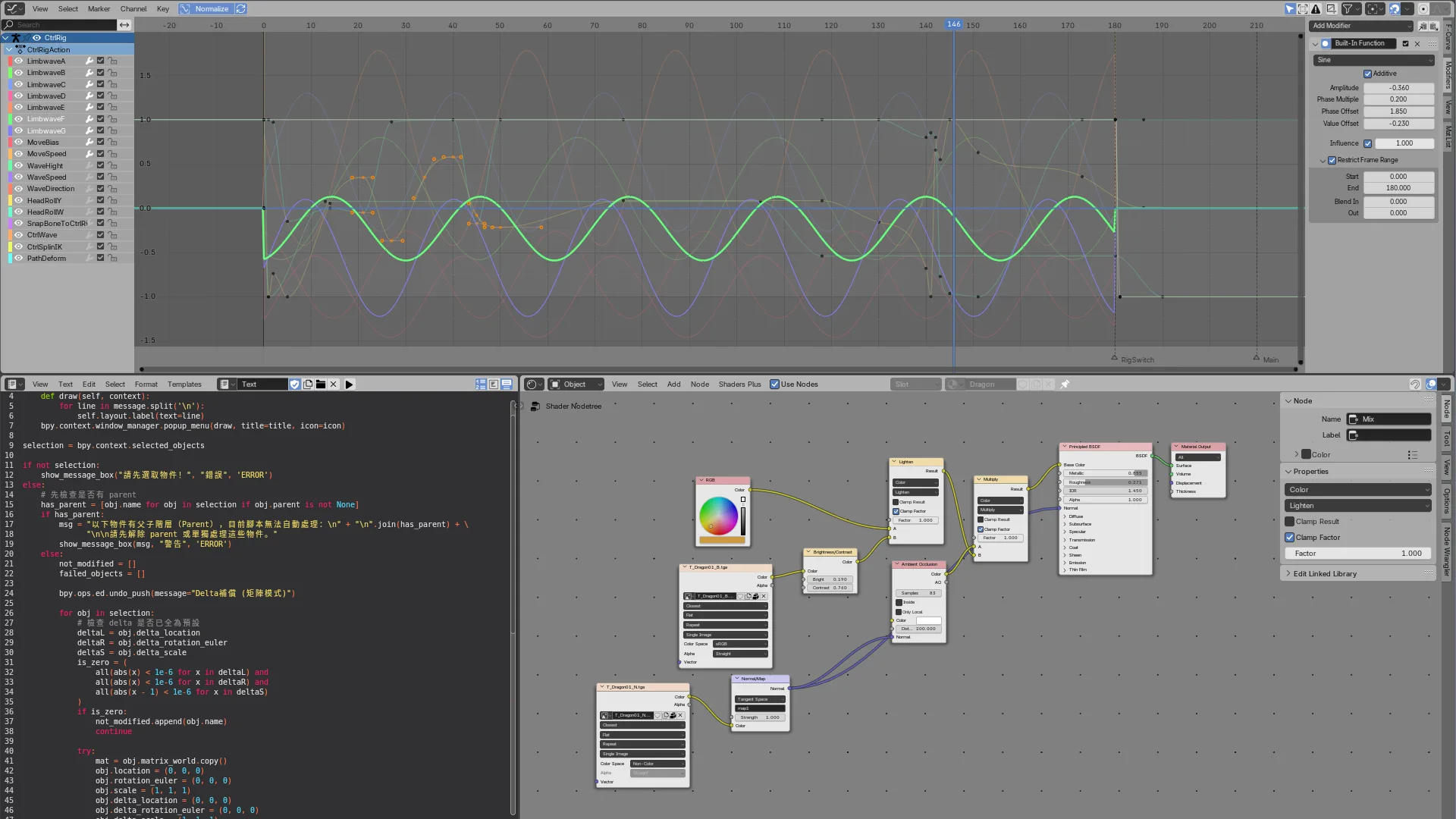Toggle only show errors warning icon
The image size is (1456, 819).
click(x=1316, y=9)
